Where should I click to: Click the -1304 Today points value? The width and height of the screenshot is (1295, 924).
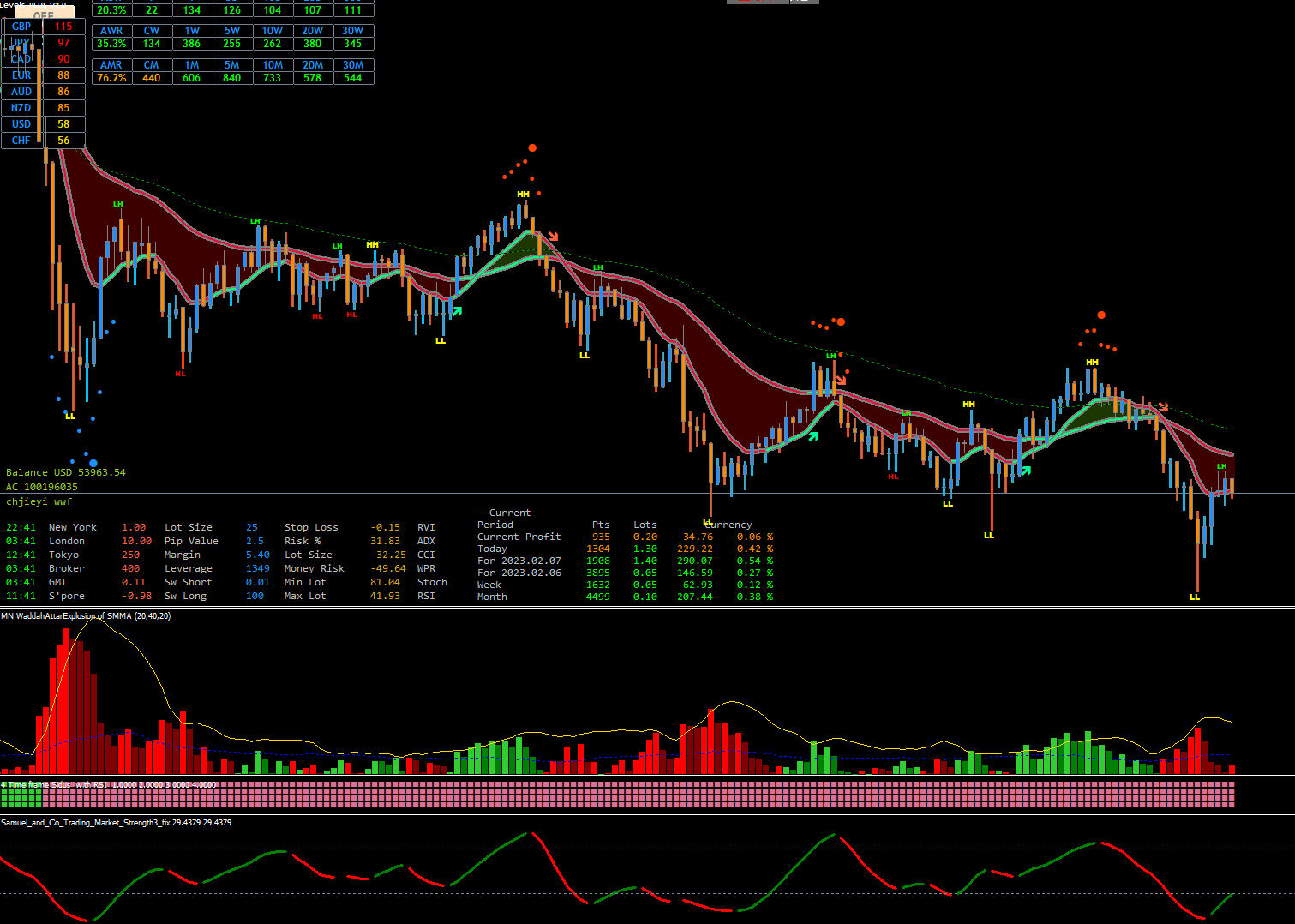pyautogui.click(x=595, y=549)
